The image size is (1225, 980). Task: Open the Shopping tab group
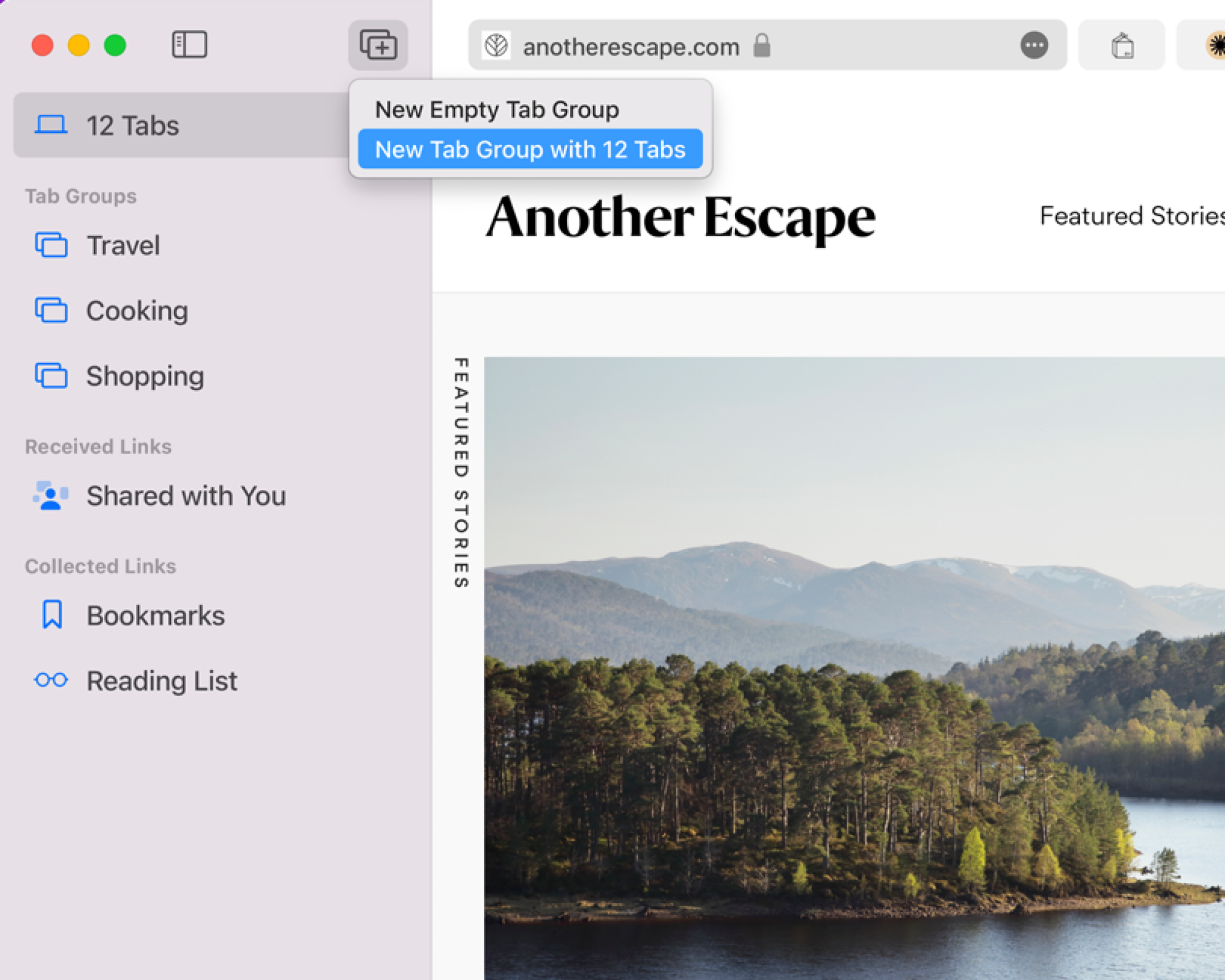click(145, 375)
